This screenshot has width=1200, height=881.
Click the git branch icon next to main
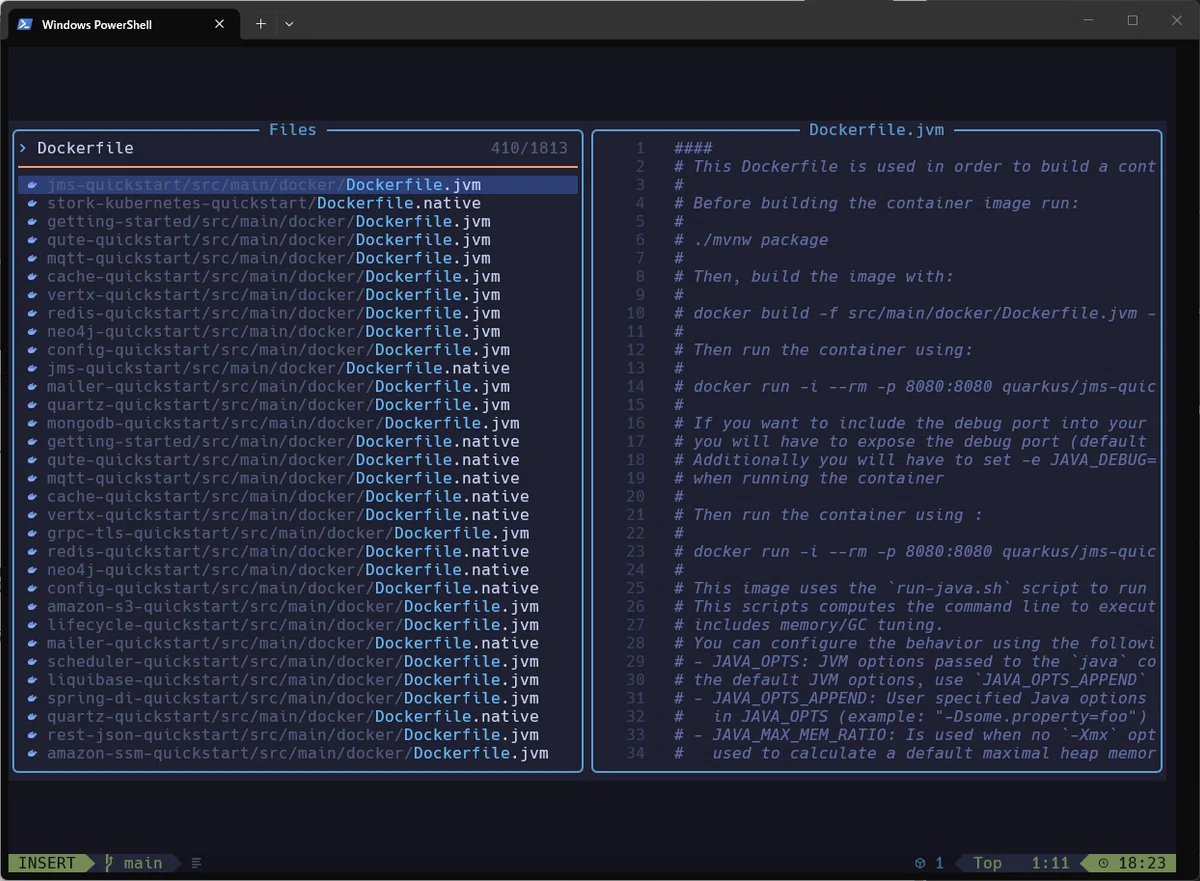coord(109,863)
